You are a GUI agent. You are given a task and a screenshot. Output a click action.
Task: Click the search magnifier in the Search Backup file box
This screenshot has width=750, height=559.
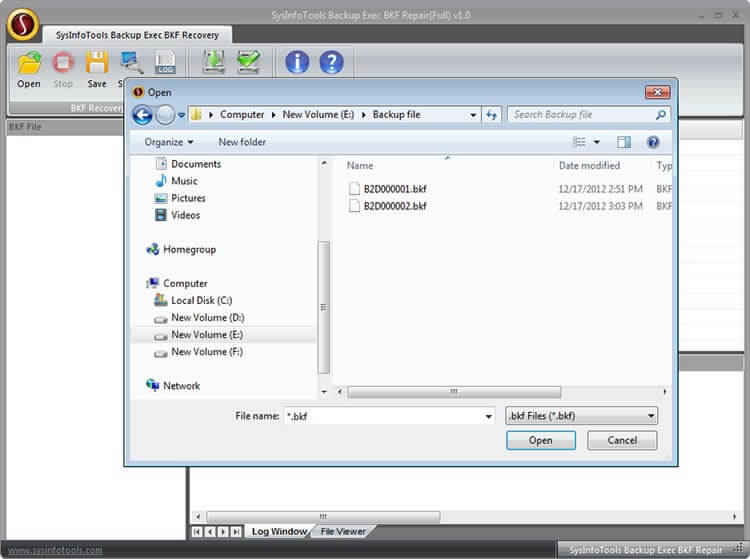tap(661, 115)
